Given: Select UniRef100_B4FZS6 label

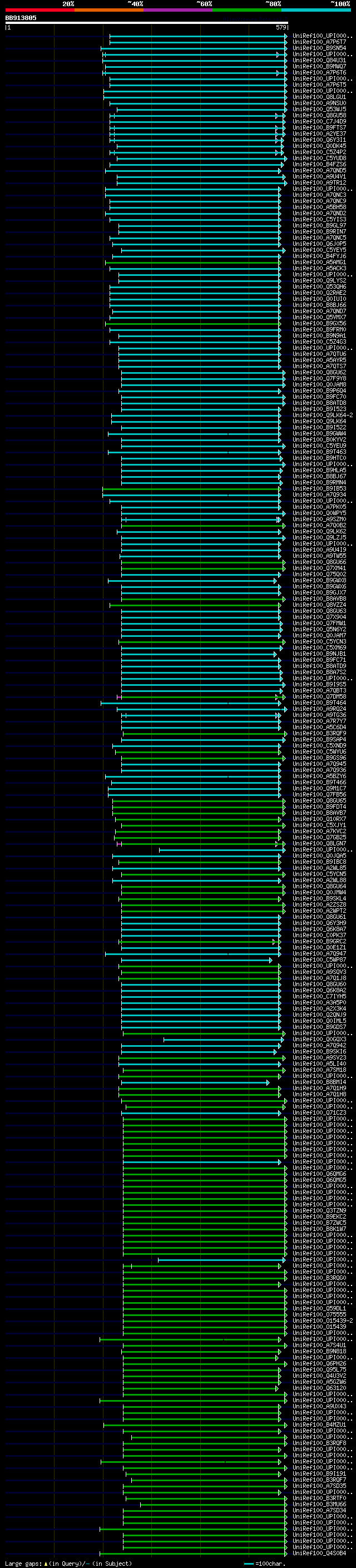Looking at the screenshot, I should (x=319, y=164).
